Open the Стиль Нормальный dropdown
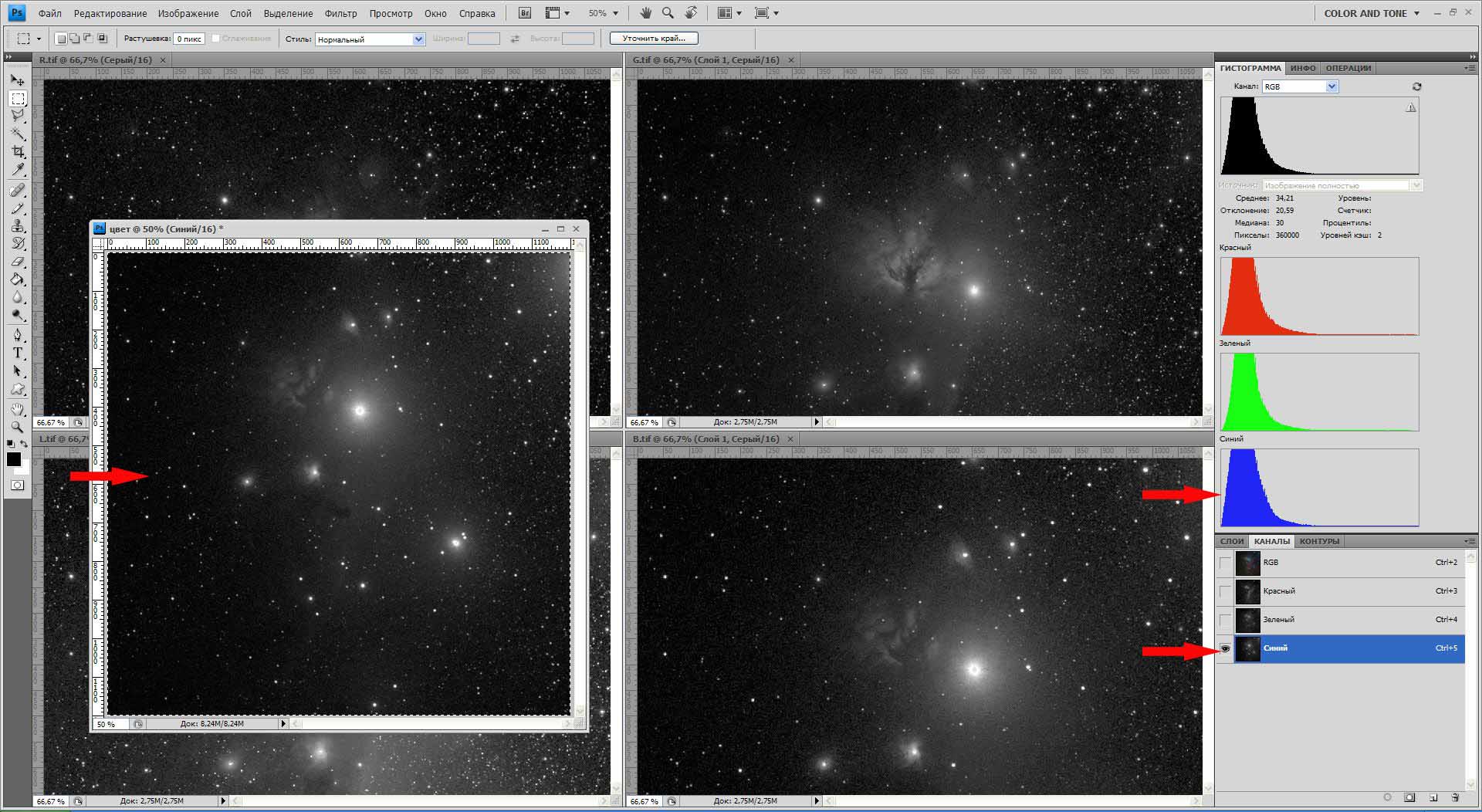 click(x=418, y=39)
